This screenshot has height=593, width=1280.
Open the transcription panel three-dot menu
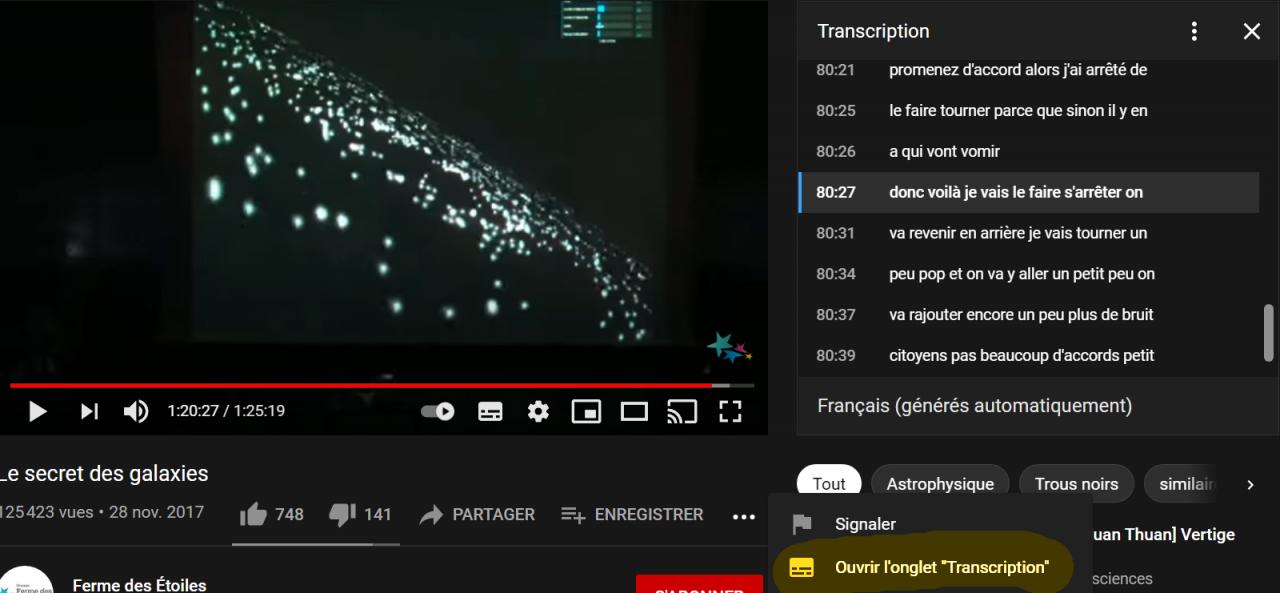click(x=1194, y=31)
